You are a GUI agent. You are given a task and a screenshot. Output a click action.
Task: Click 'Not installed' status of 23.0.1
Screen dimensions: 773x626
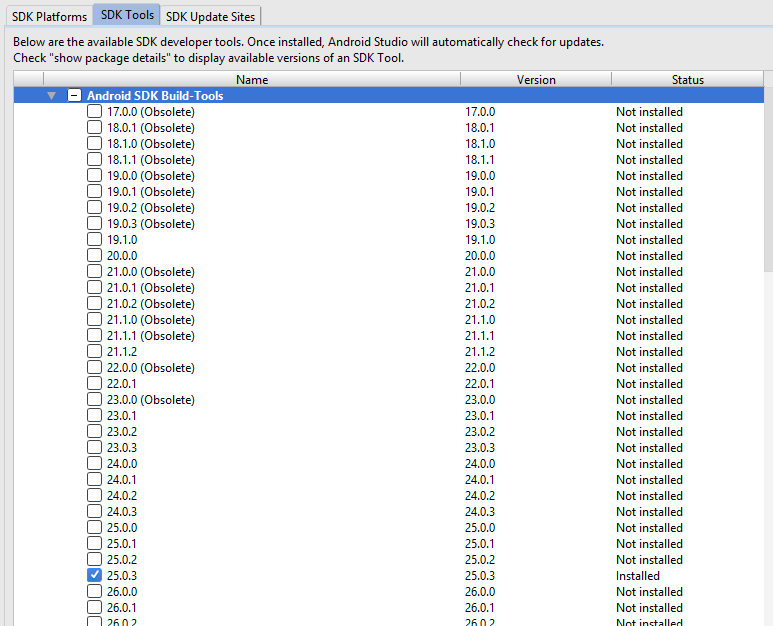(649, 416)
